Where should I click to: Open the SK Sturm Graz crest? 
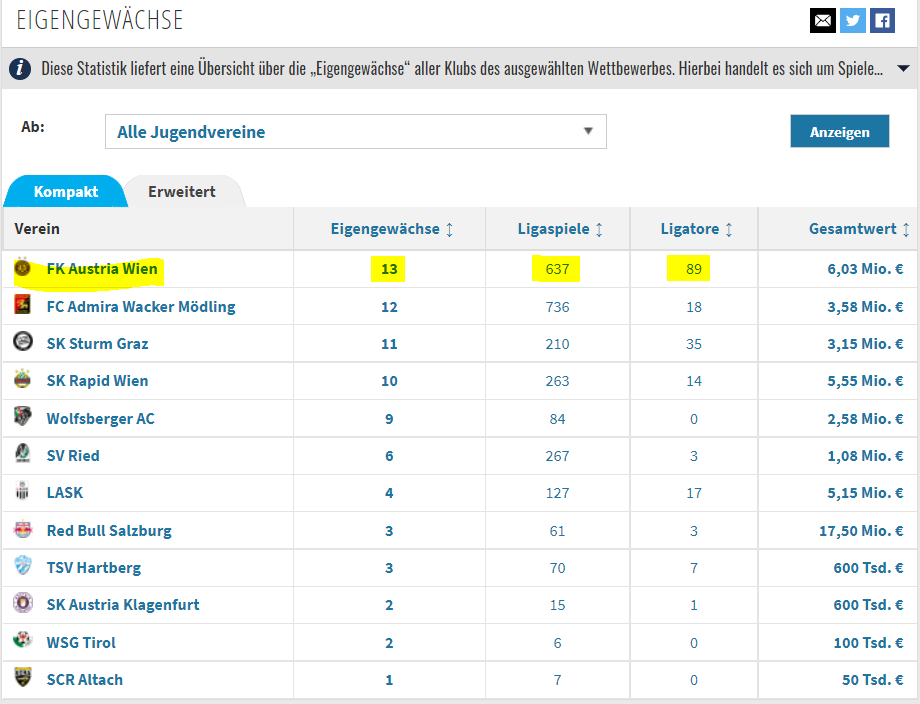tap(22, 341)
